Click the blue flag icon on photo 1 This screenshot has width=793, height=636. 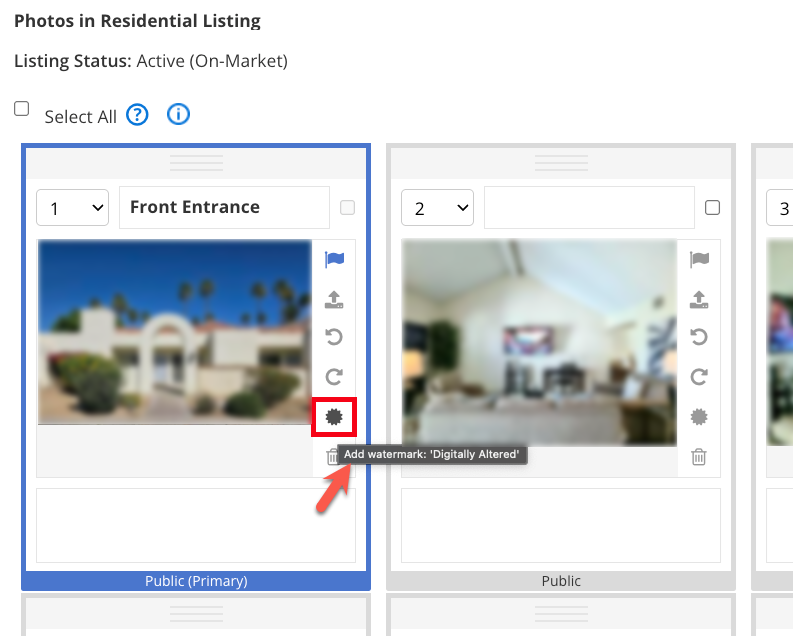334,260
